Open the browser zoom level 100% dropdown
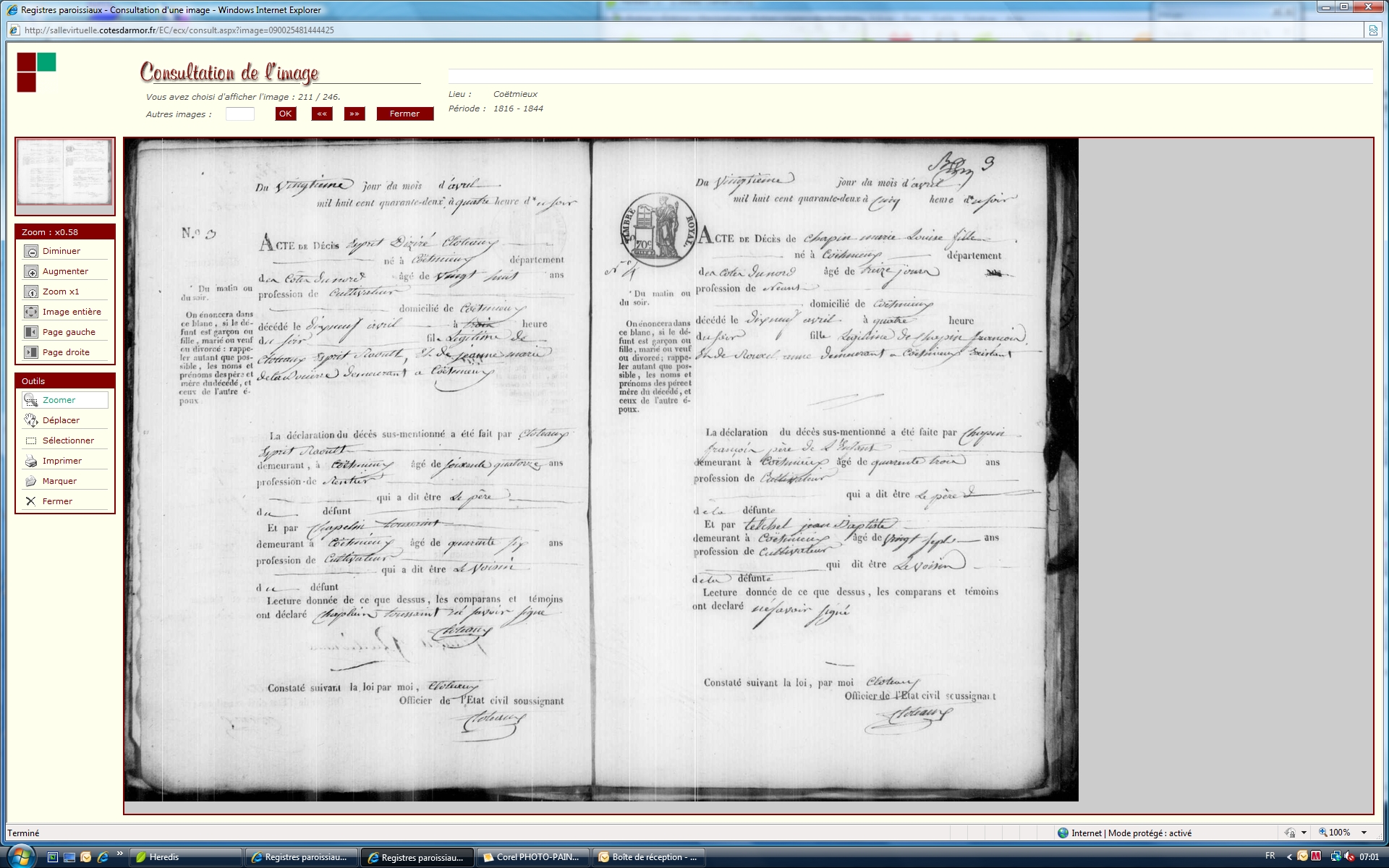Screen dimensions: 1389x868 pos(1364,833)
